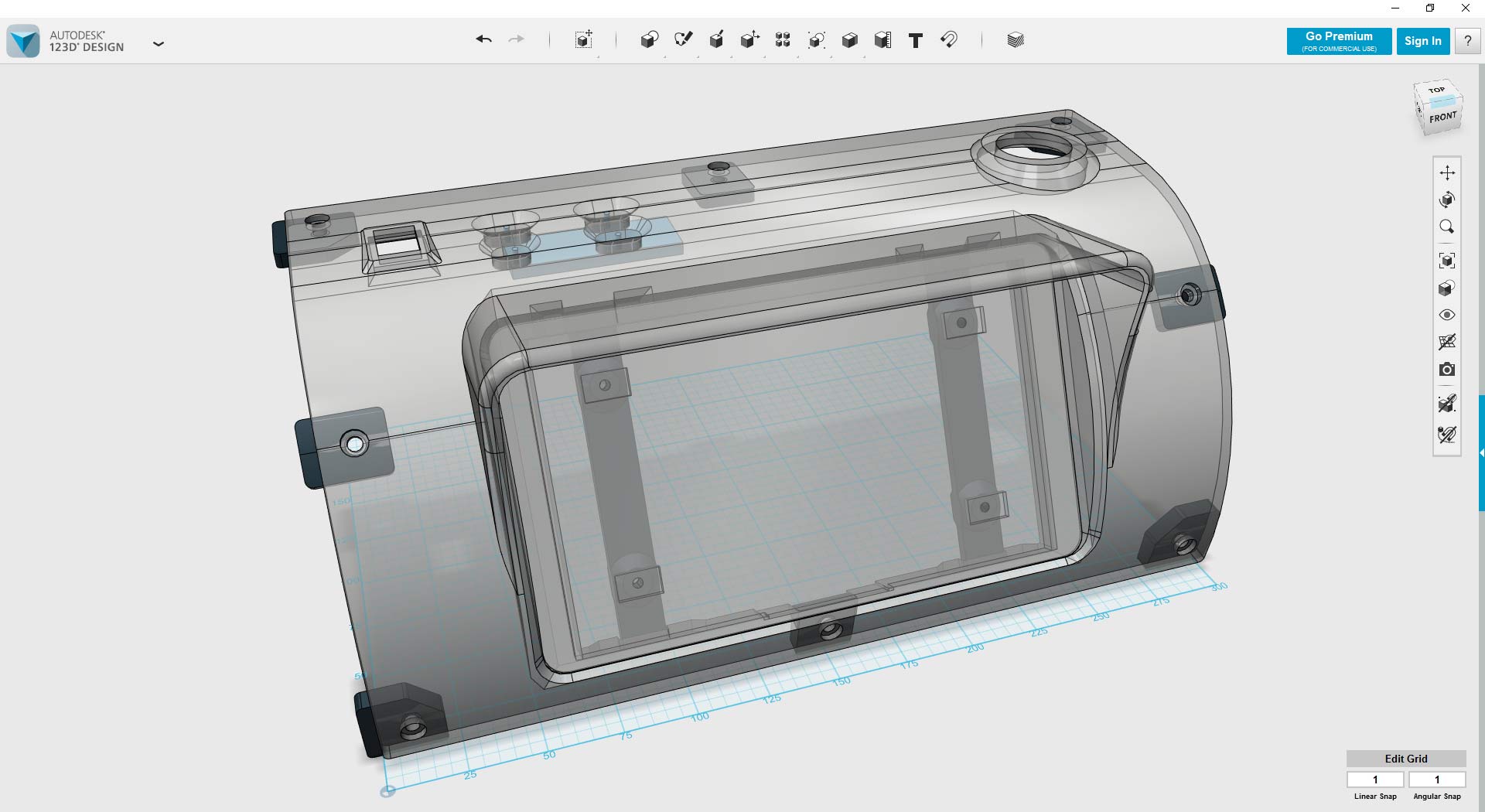Select the Pattern tool

click(x=783, y=40)
